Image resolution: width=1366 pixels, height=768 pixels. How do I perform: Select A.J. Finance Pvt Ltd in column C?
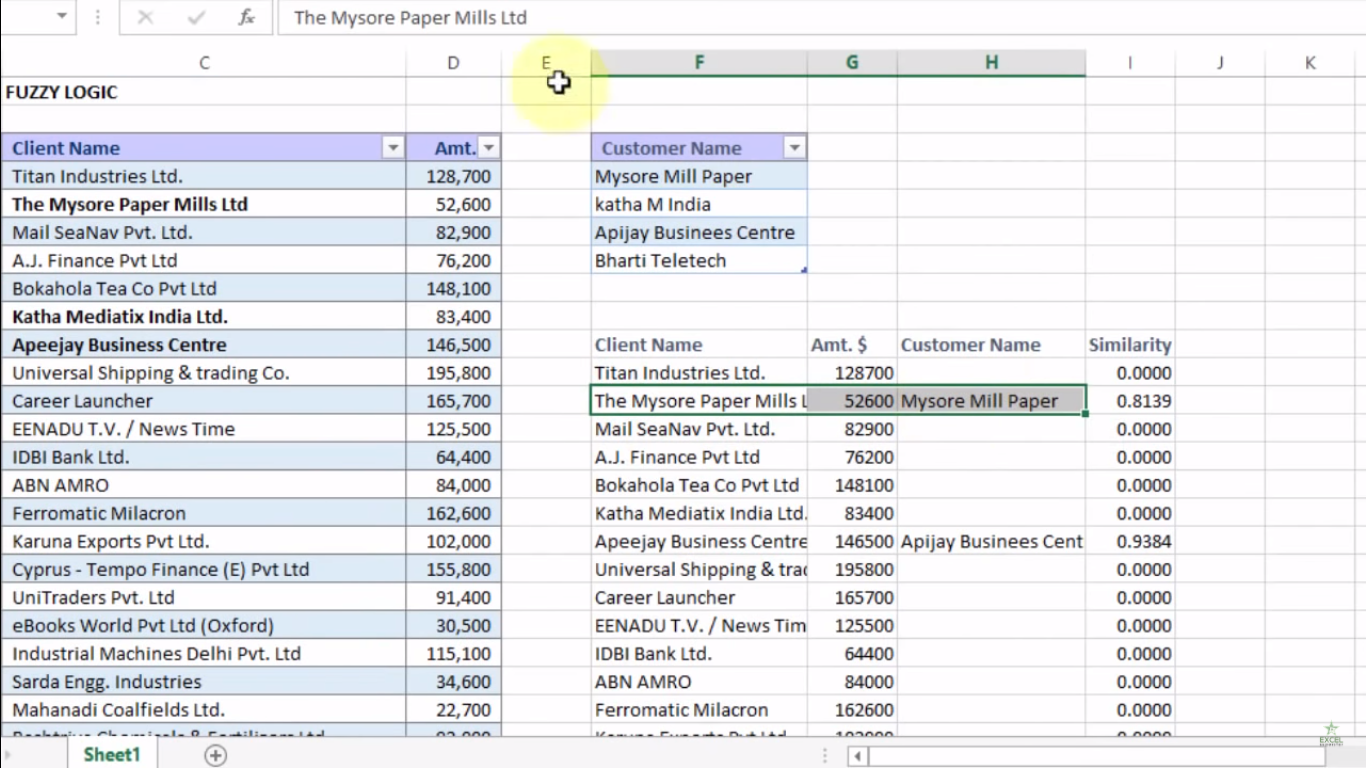tap(204, 260)
